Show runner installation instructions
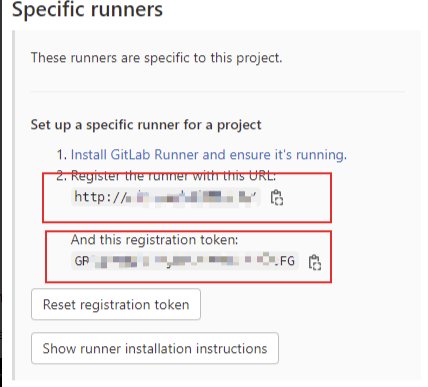Screen dimensions: 428x387 [155, 348]
